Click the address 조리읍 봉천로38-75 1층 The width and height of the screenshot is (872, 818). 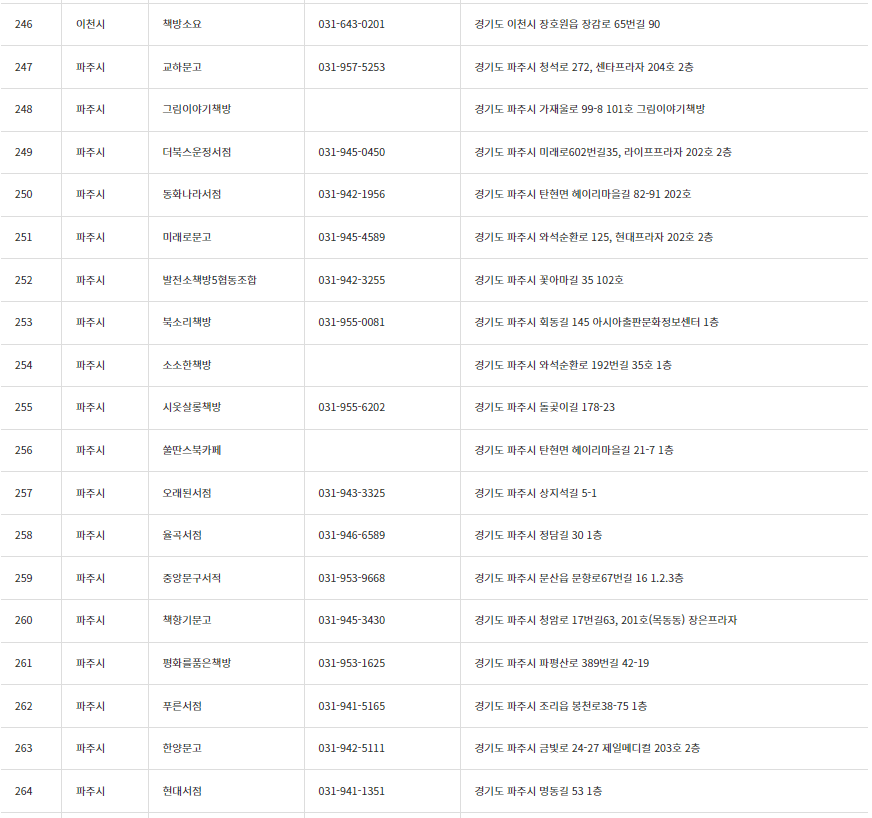[x=561, y=706]
